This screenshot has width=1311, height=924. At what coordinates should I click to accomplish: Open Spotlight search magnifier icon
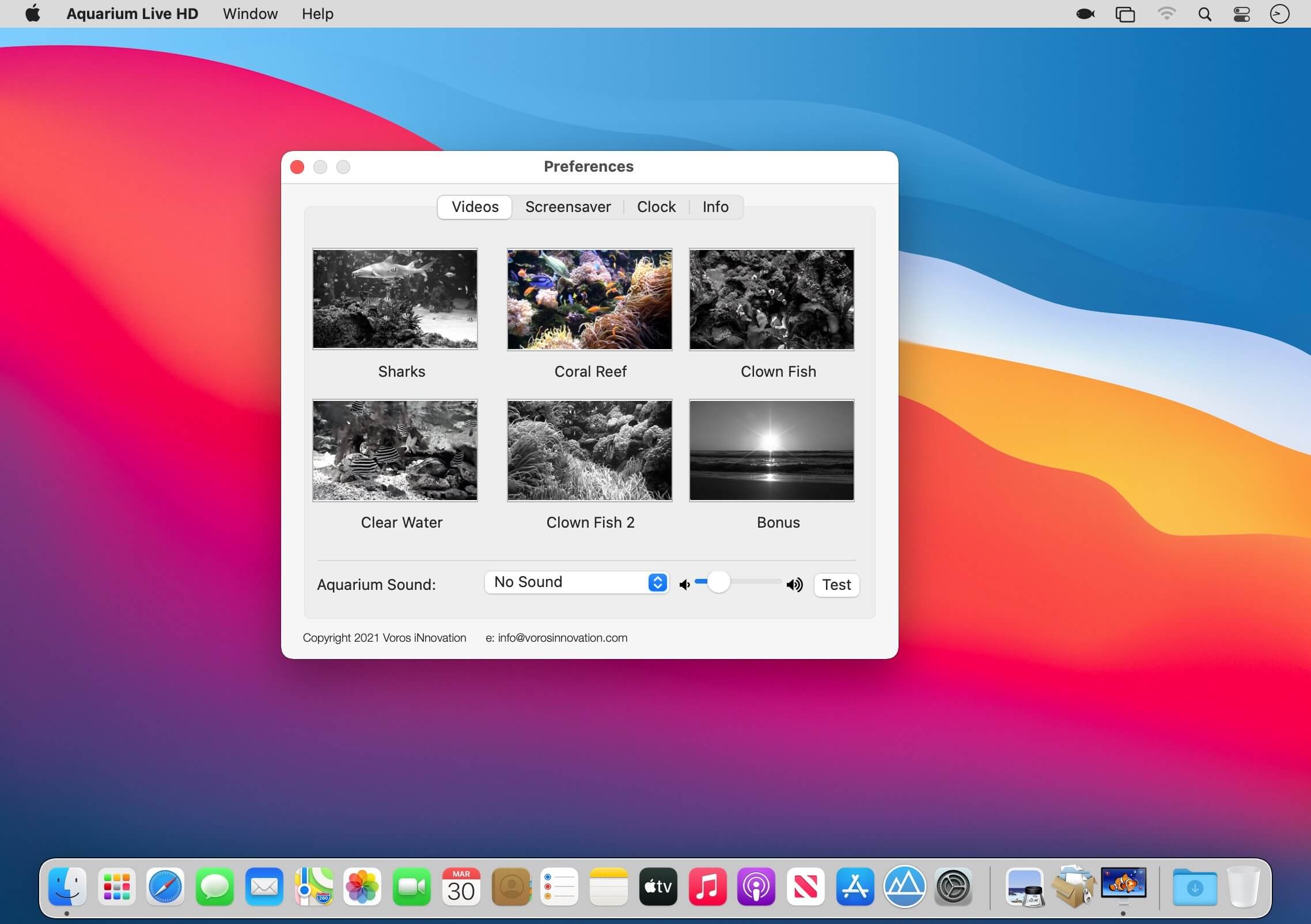pyautogui.click(x=1204, y=14)
